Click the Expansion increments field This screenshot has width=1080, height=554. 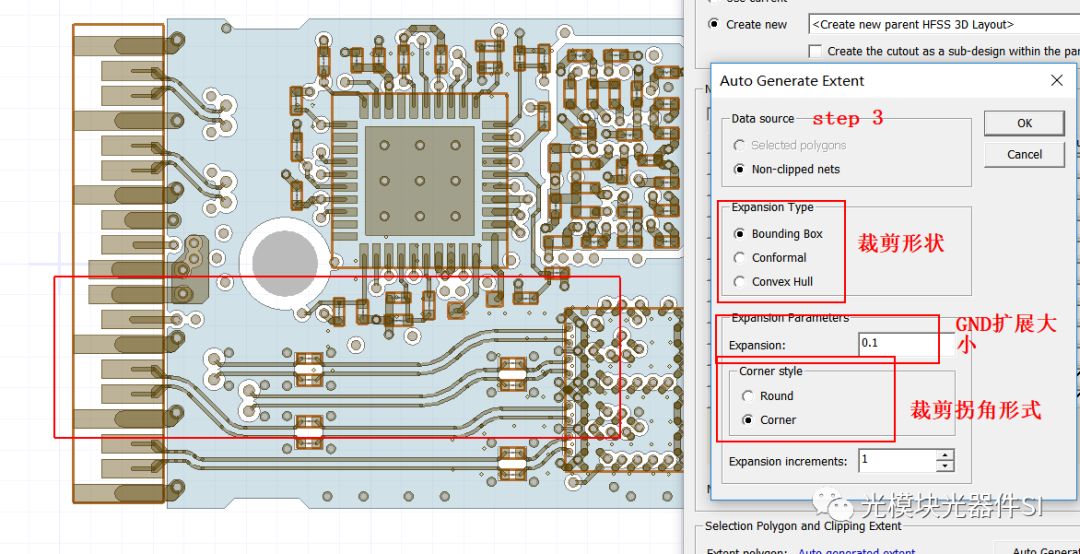(x=897, y=461)
